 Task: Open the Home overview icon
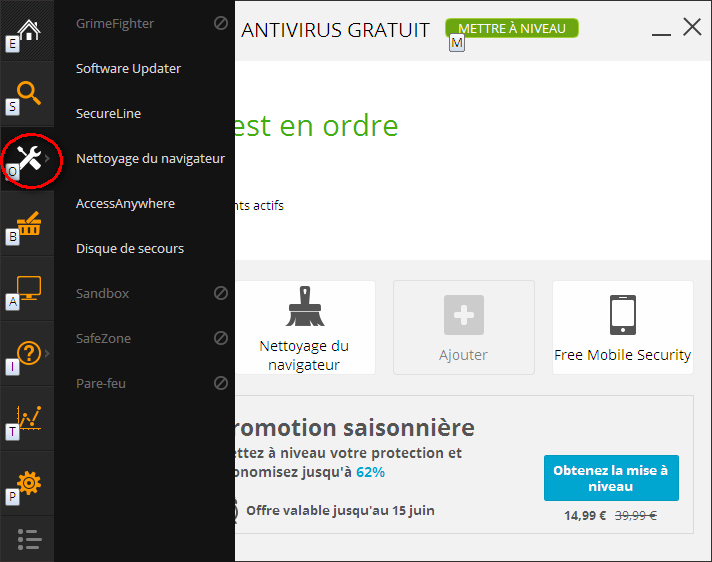pos(29,30)
